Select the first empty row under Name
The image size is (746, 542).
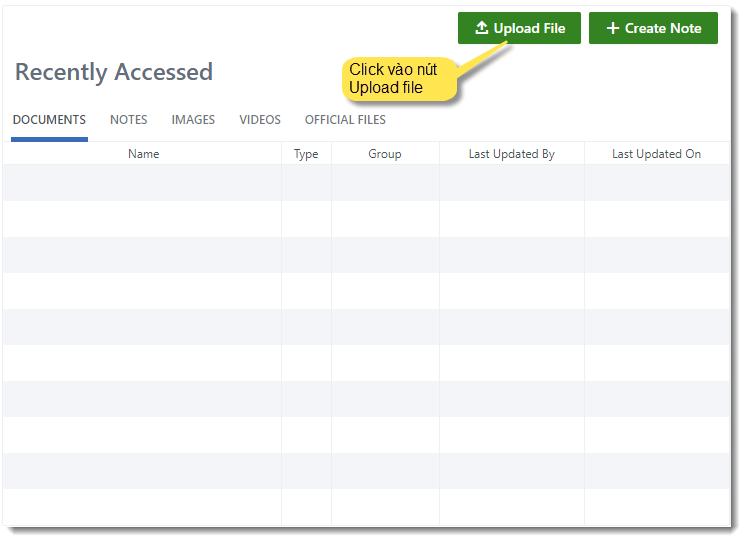143,183
